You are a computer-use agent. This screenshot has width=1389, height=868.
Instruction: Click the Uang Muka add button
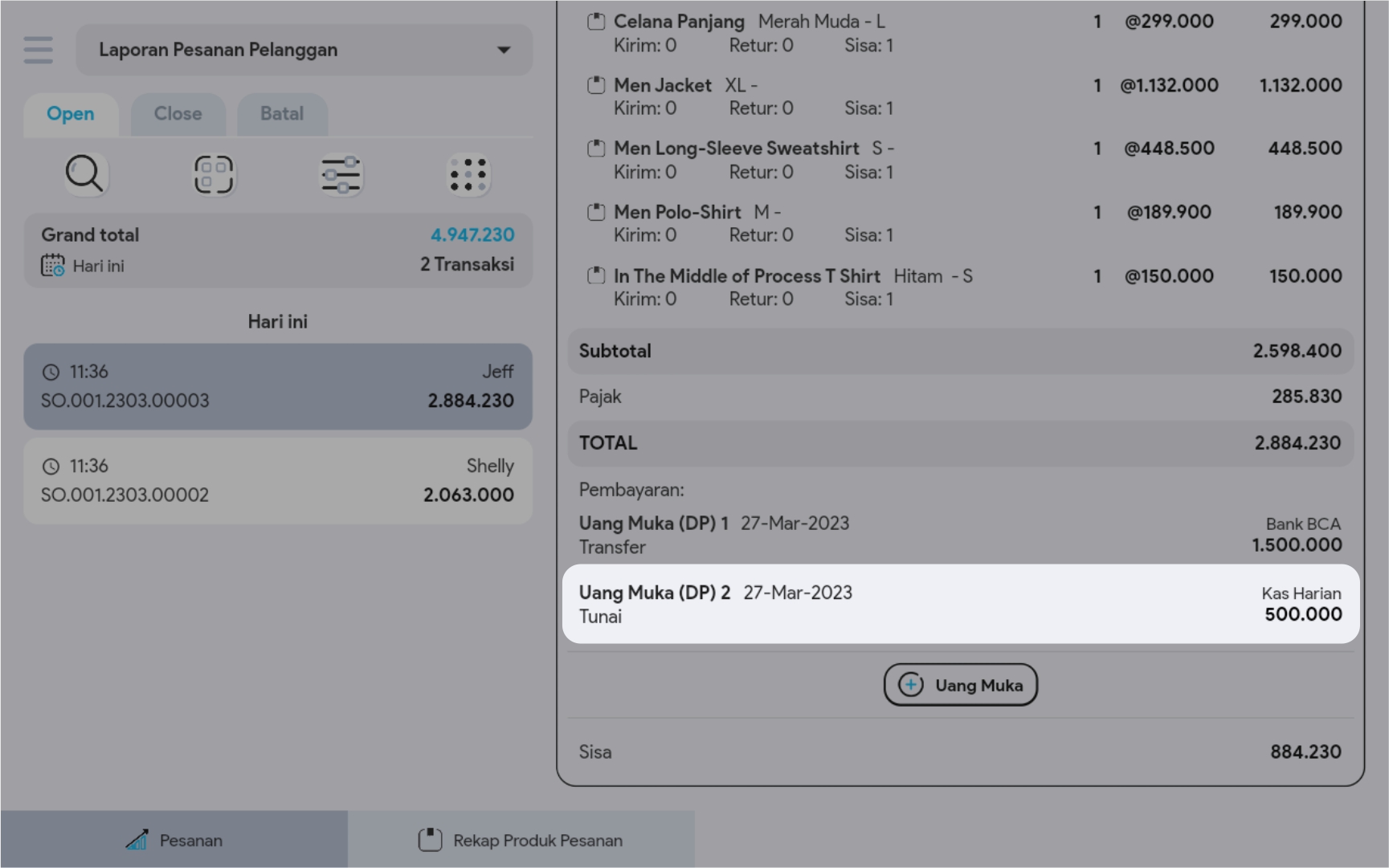(960, 685)
